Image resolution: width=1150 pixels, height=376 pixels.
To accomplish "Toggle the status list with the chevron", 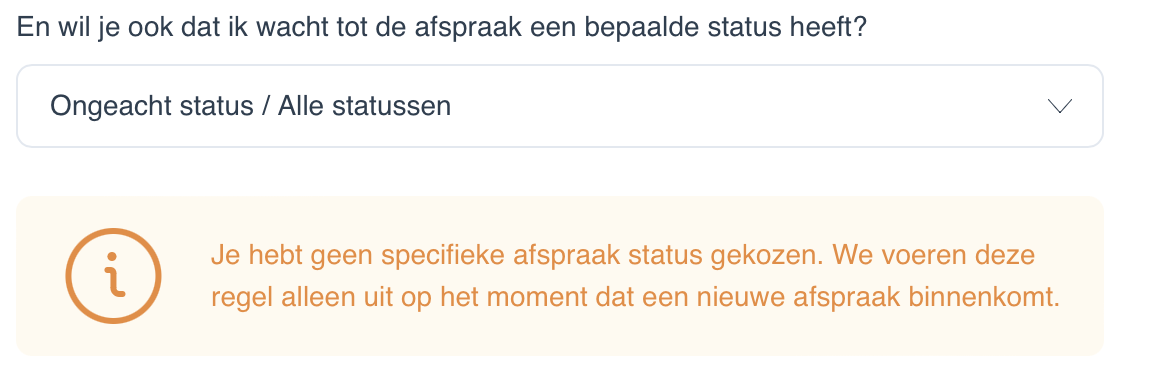I will (x=1061, y=106).
